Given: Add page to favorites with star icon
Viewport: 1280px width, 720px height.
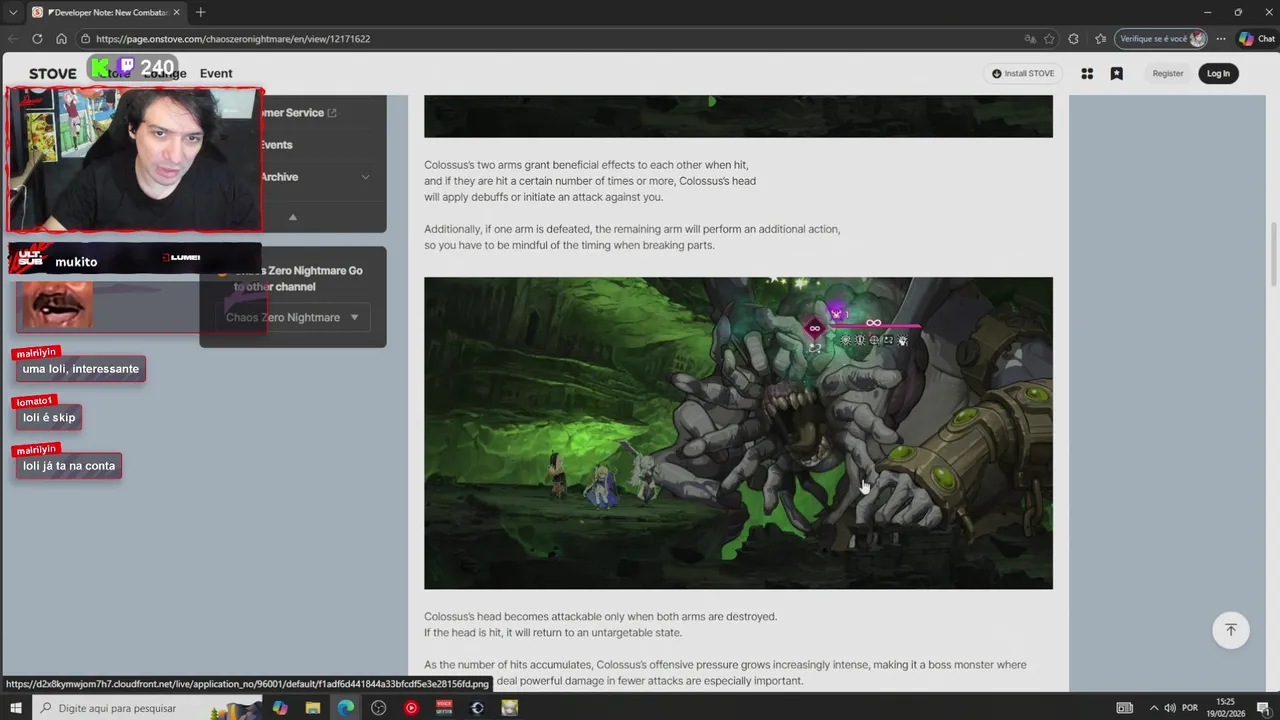Looking at the screenshot, I should pos(1049,39).
